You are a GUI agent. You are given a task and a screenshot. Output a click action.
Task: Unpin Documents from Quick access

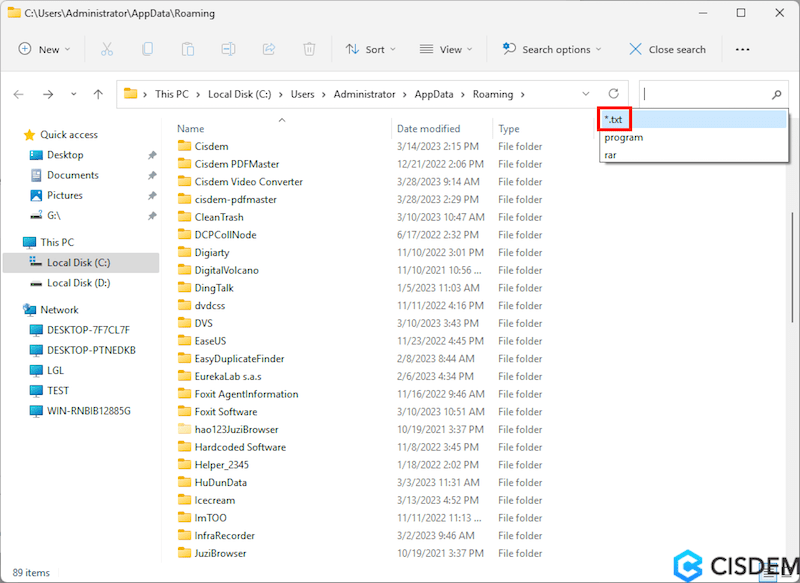click(x=152, y=175)
